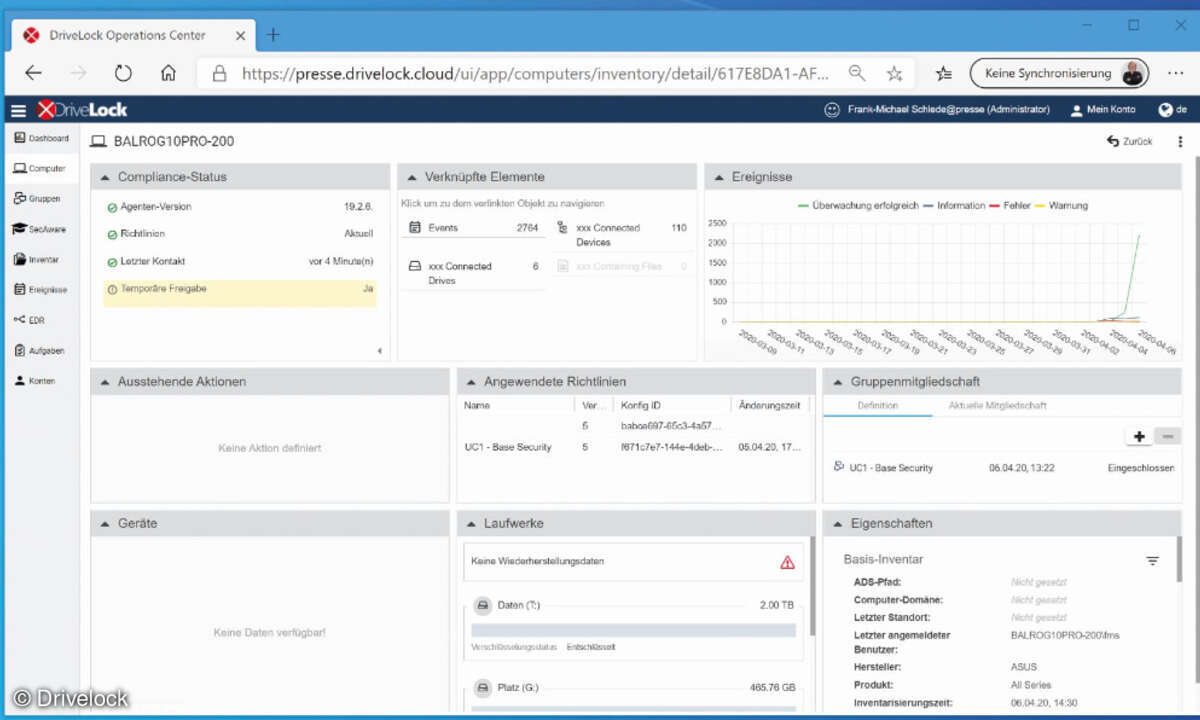Collapse the Eigenschaften panel
The image size is (1200, 720).
point(837,523)
